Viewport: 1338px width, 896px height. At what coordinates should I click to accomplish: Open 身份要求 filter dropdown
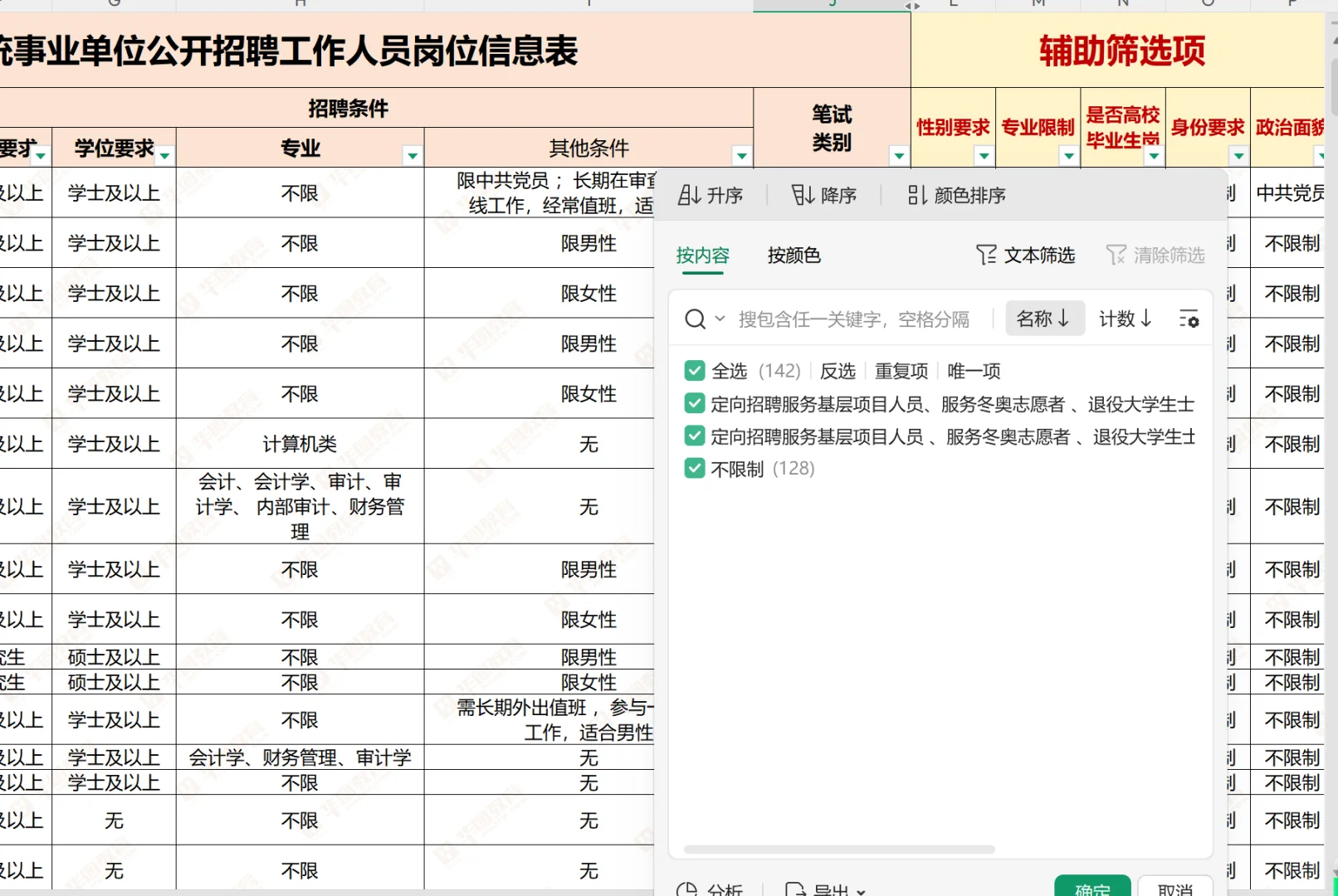coord(1238,156)
